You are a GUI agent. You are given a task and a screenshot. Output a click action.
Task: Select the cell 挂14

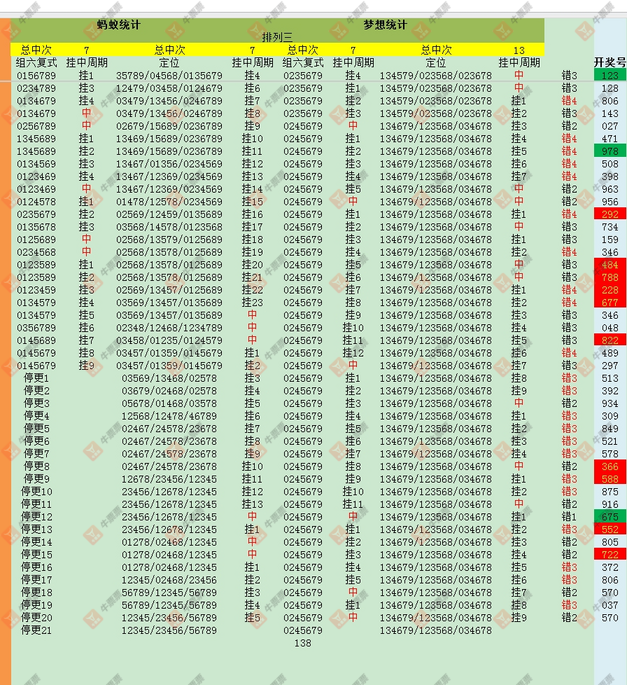point(252,189)
